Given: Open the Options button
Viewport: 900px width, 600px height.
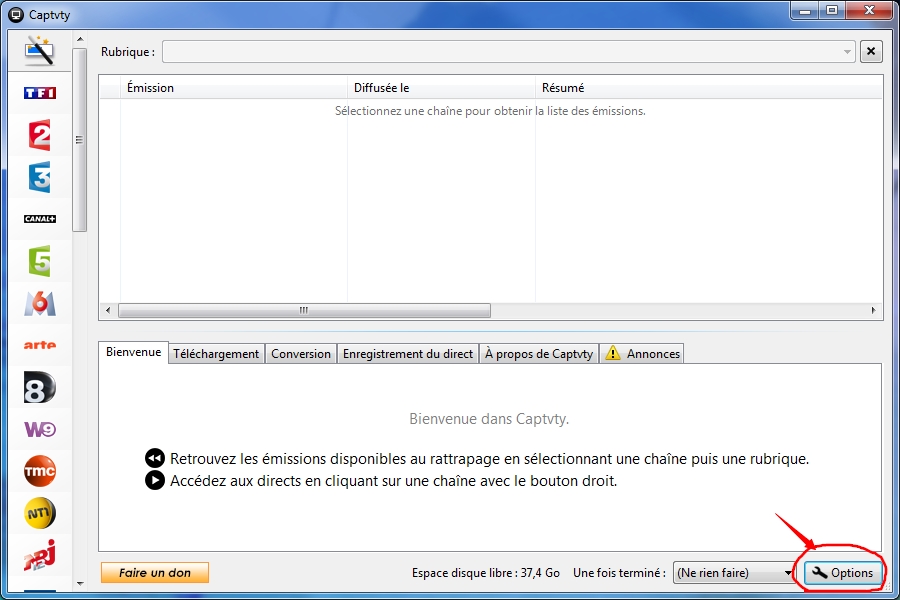Looking at the screenshot, I should [x=843, y=572].
